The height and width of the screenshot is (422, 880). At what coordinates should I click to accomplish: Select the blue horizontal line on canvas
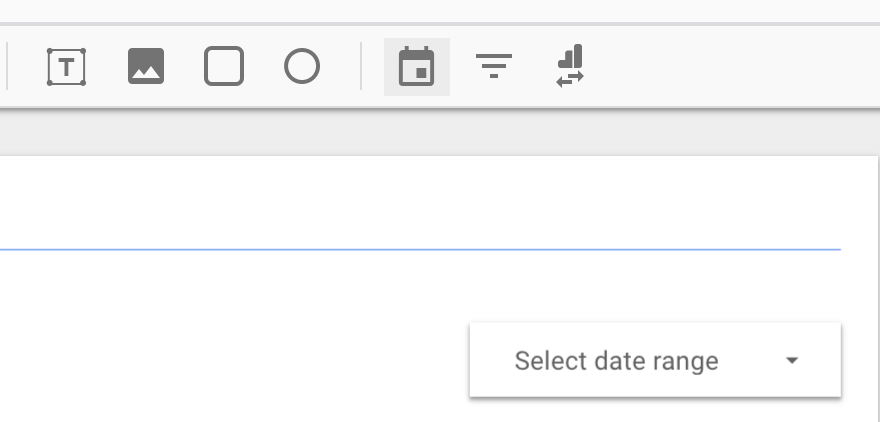(x=420, y=249)
